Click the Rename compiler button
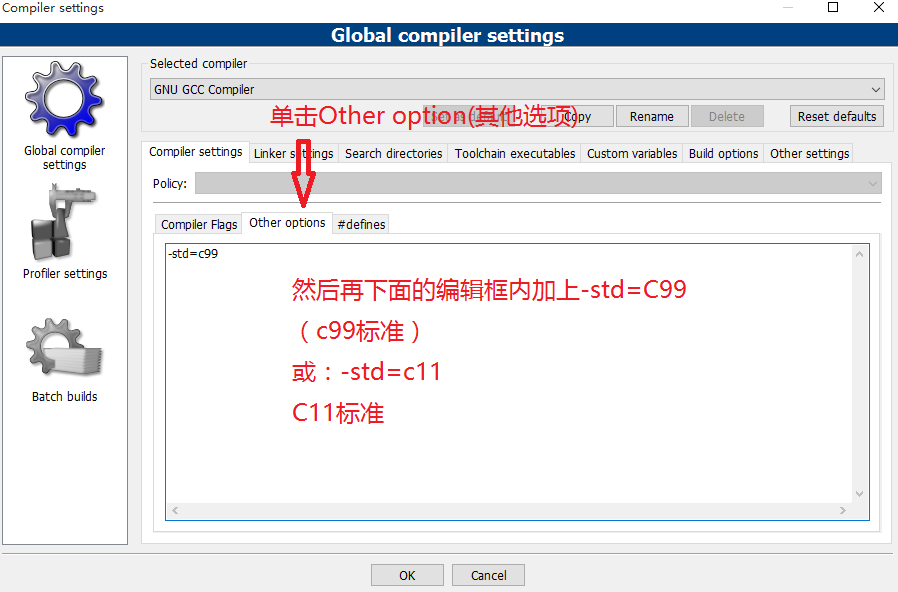The image size is (898, 592). 652,116
